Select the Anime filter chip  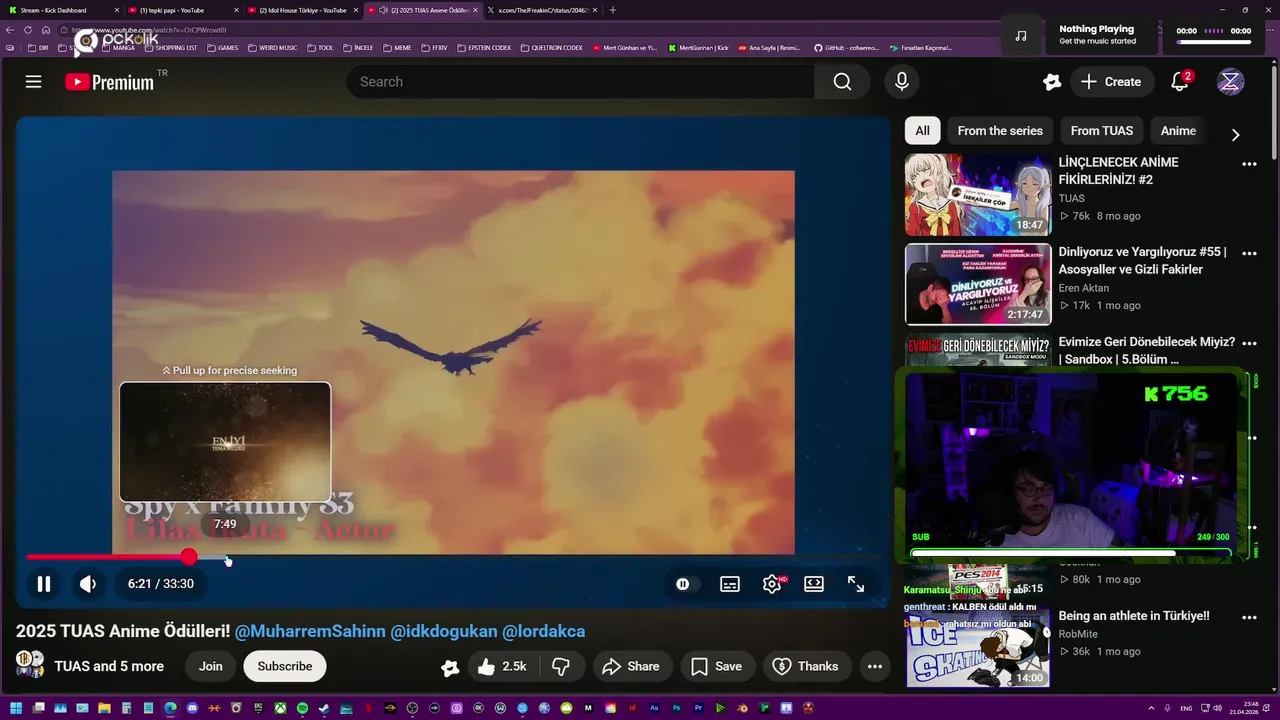pyautogui.click(x=1178, y=131)
